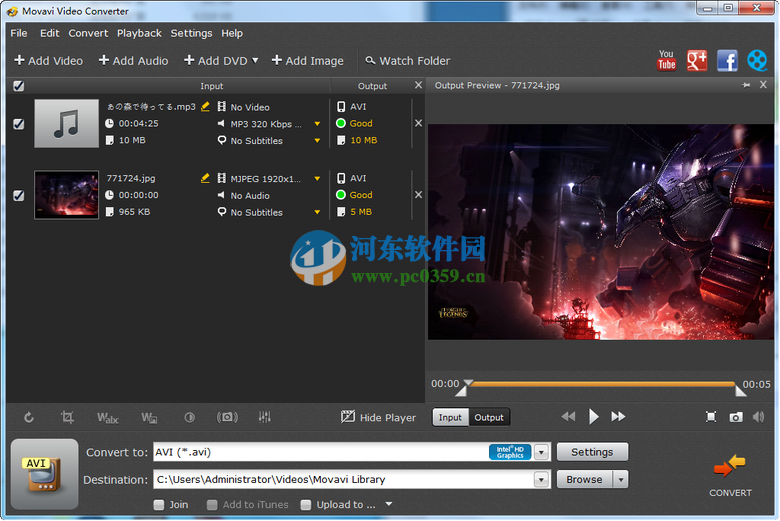Open the Edit menu
Image resolution: width=780 pixels, height=521 pixels.
50,33
